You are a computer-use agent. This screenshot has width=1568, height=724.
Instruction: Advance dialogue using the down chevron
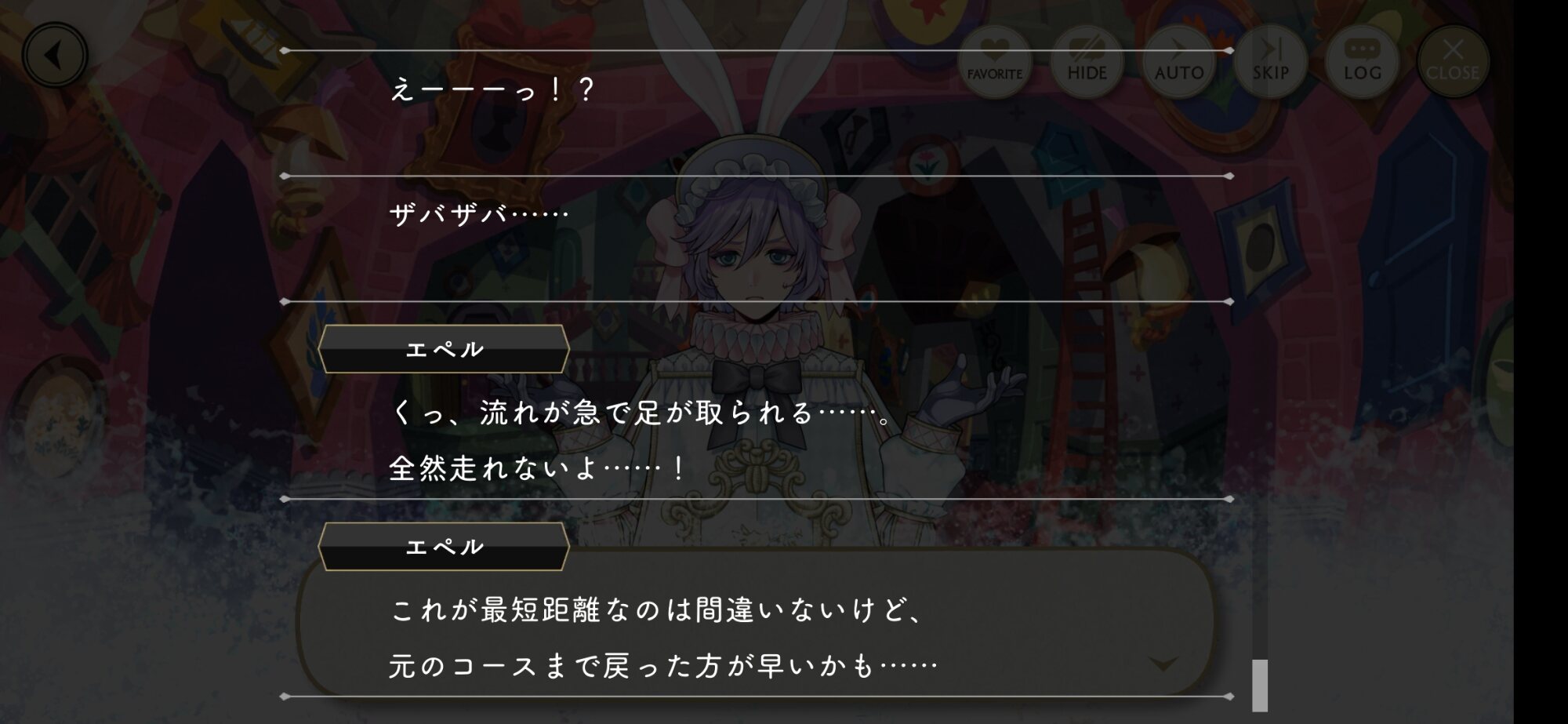(x=1163, y=664)
